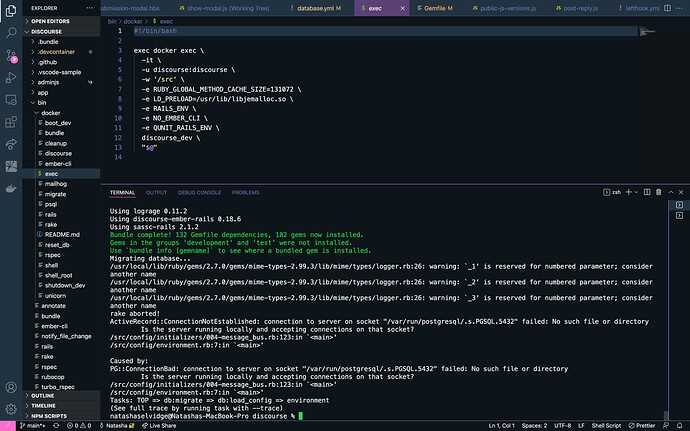Open the launch profile dropdown next to plus
Image resolution: width=690 pixels, height=431 pixels.
click(x=636, y=192)
